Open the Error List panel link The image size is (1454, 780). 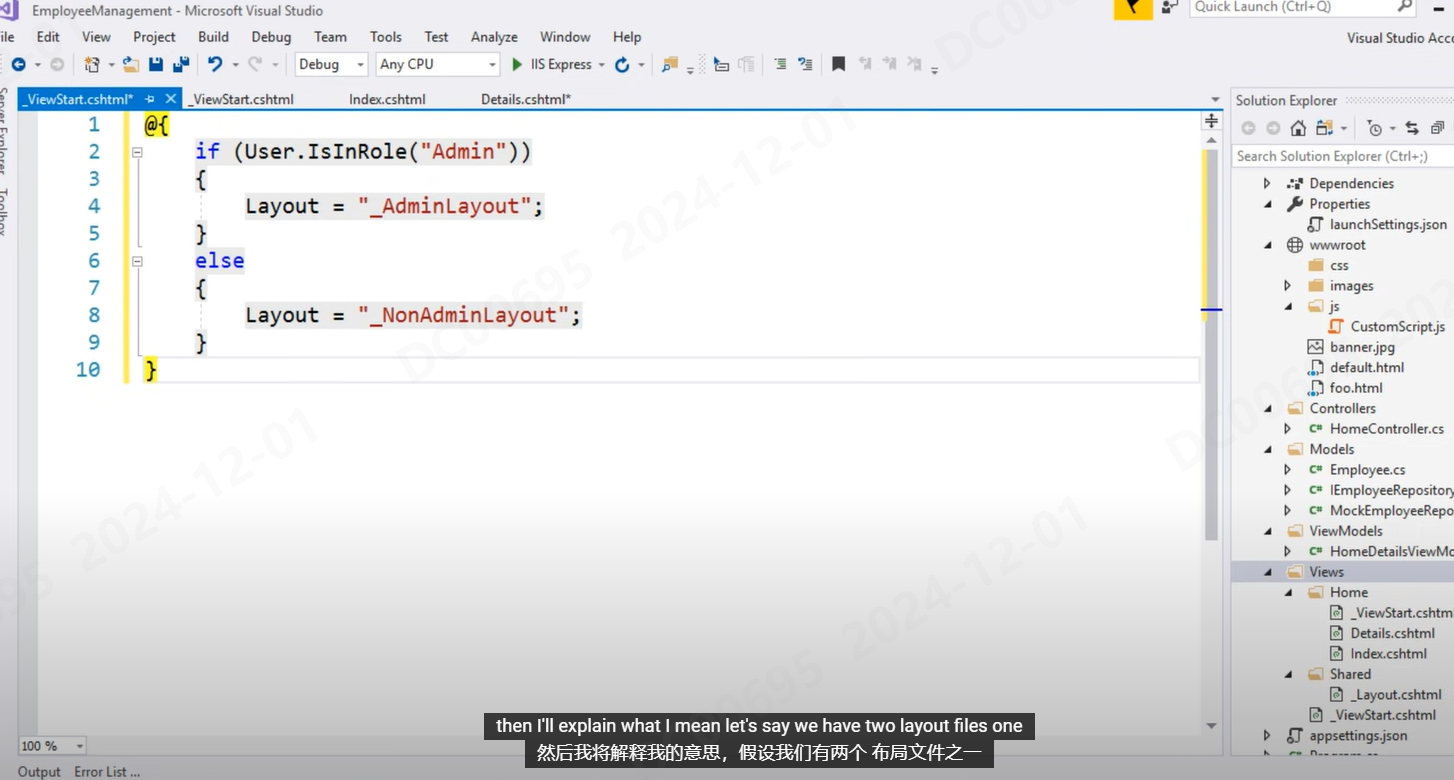107,771
